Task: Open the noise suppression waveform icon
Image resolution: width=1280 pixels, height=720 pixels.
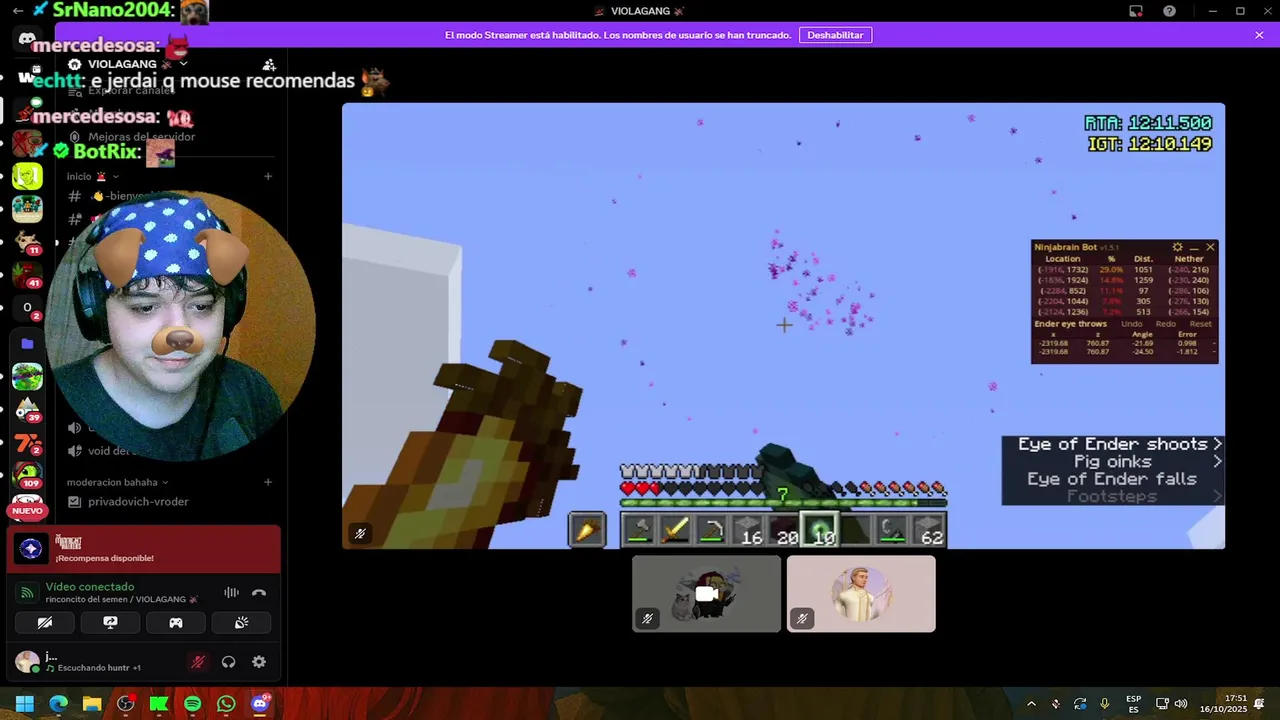Action: 231,592
